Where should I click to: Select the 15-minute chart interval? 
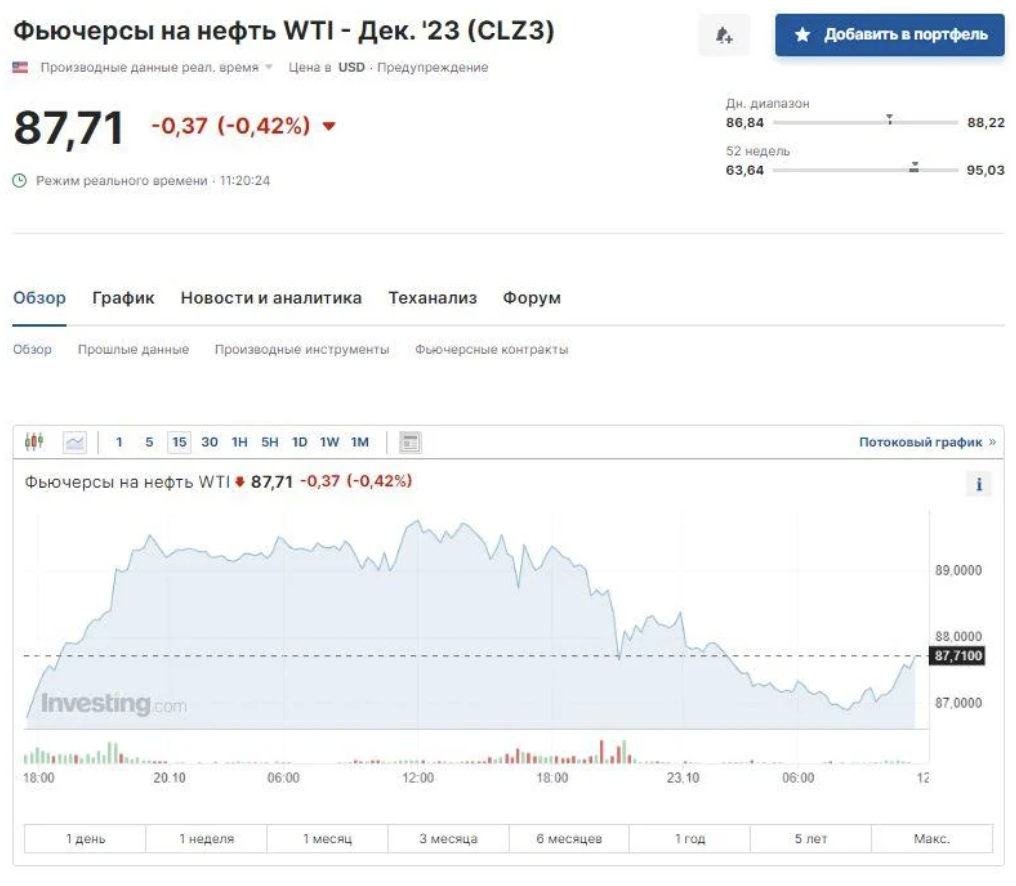179,442
